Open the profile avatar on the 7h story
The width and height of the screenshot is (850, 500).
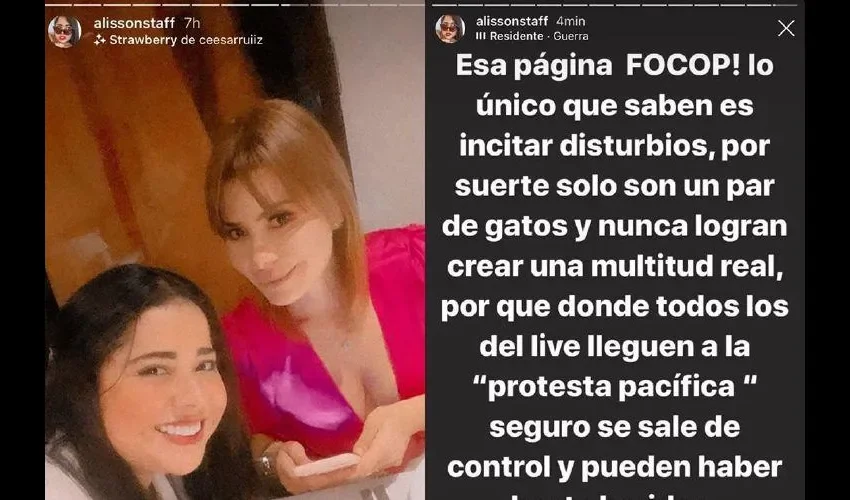click(65, 31)
